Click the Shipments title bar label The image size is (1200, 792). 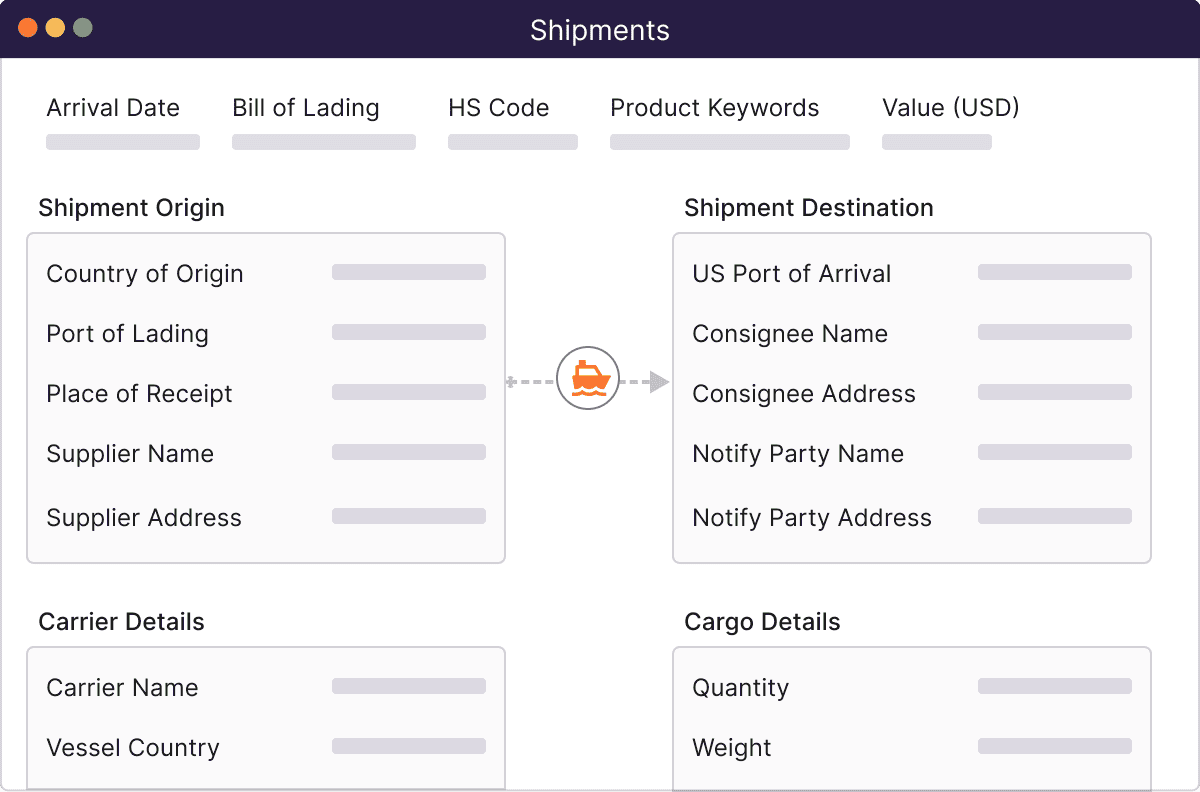[x=599, y=30]
